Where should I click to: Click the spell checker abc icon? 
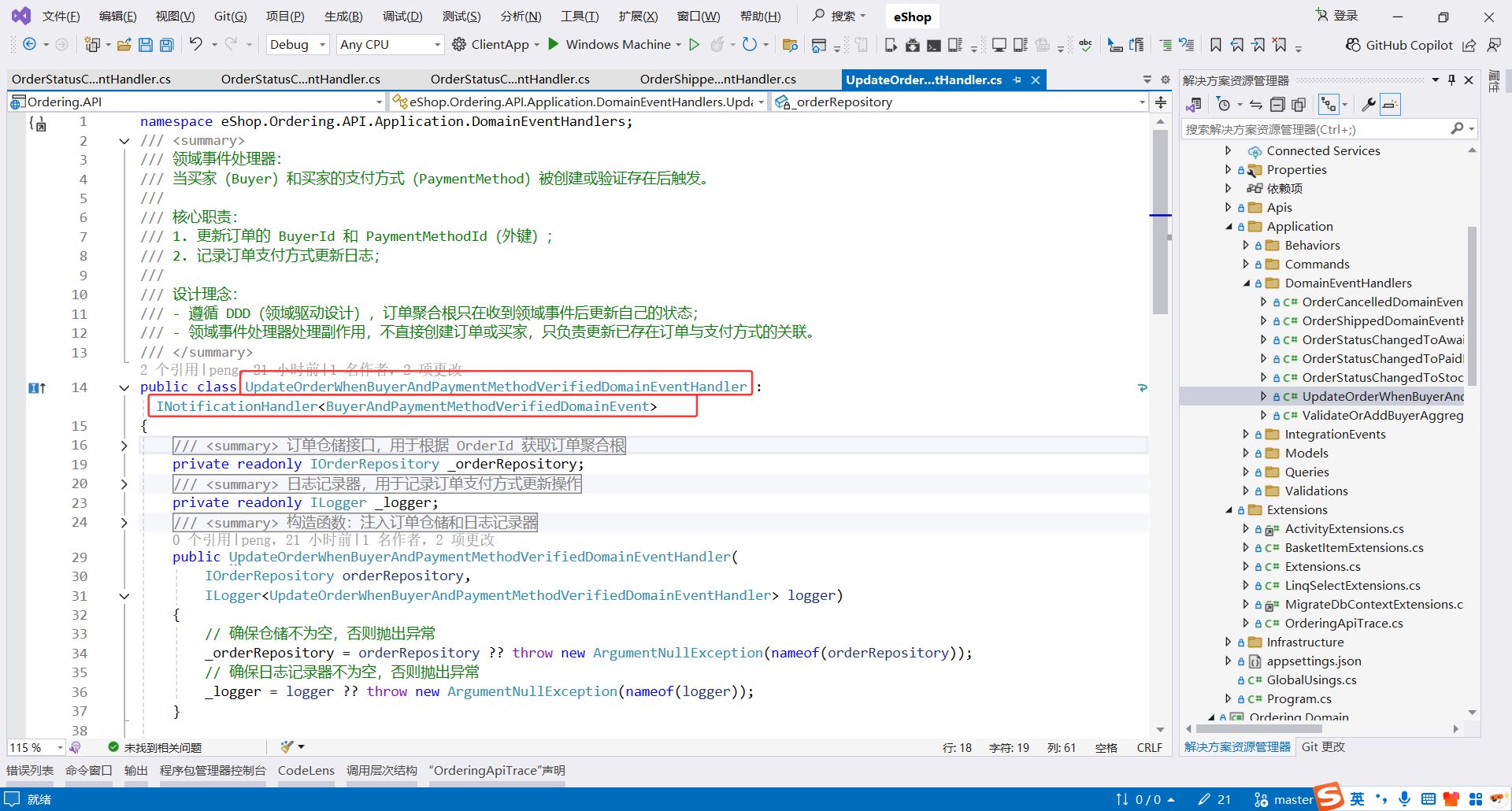click(1085, 45)
